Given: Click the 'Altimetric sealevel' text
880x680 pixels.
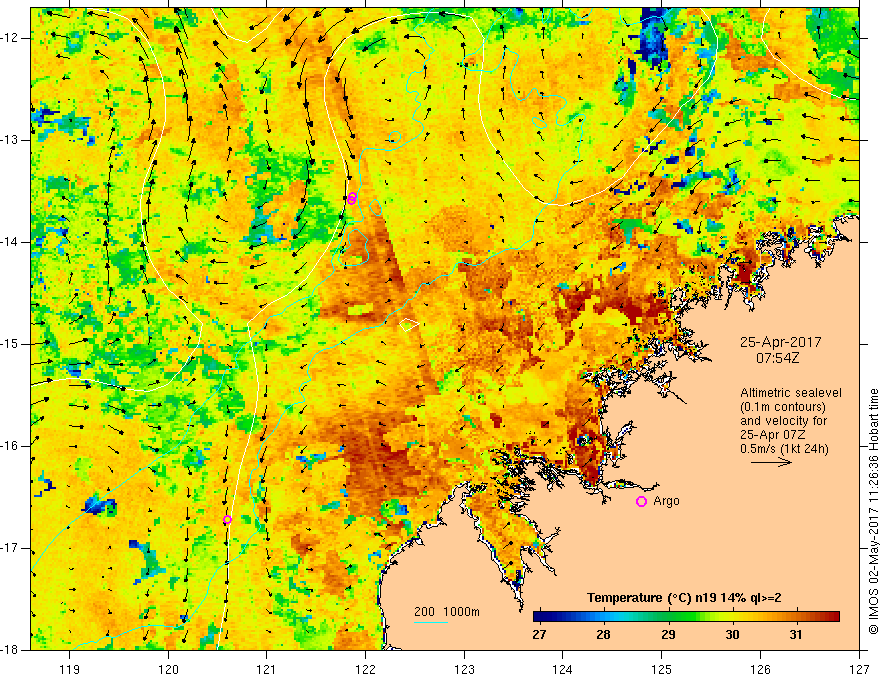Looking at the screenshot, I should (791, 393).
